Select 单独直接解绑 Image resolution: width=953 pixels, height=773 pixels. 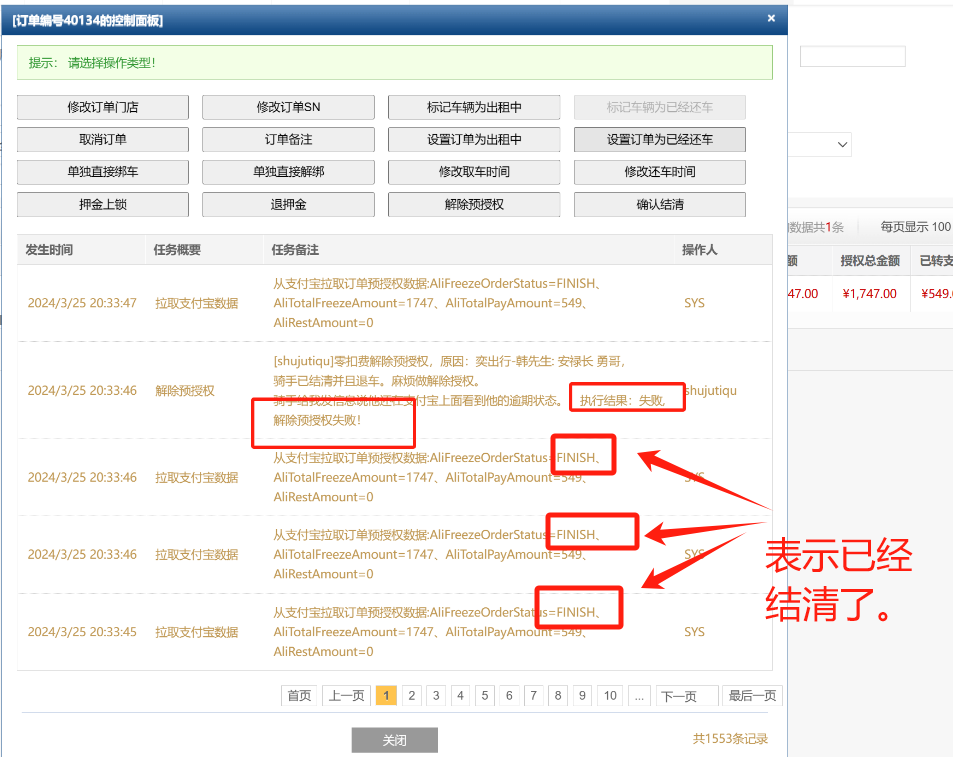pos(288,171)
